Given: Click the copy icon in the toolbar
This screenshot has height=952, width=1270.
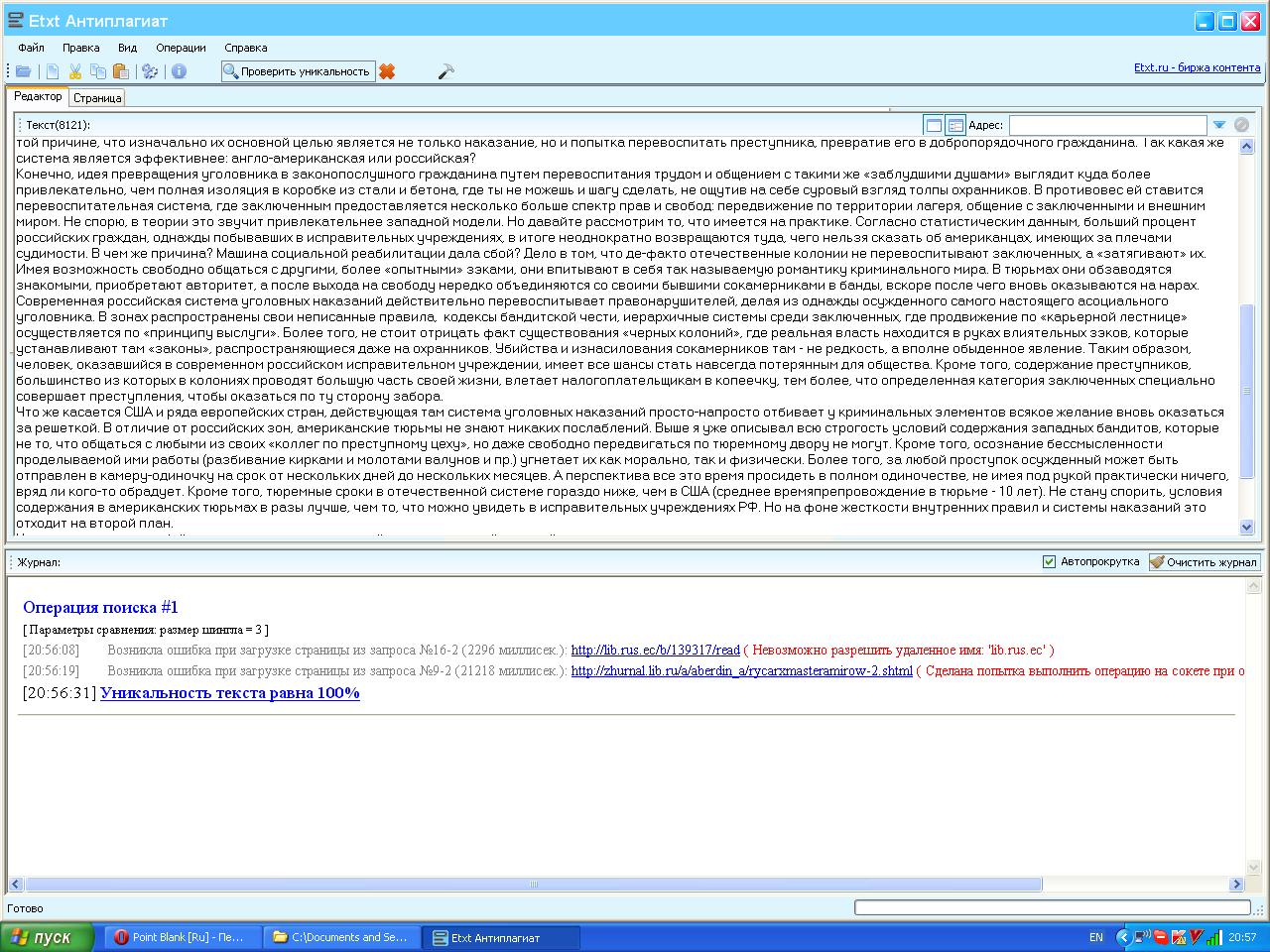Looking at the screenshot, I should coord(98,71).
